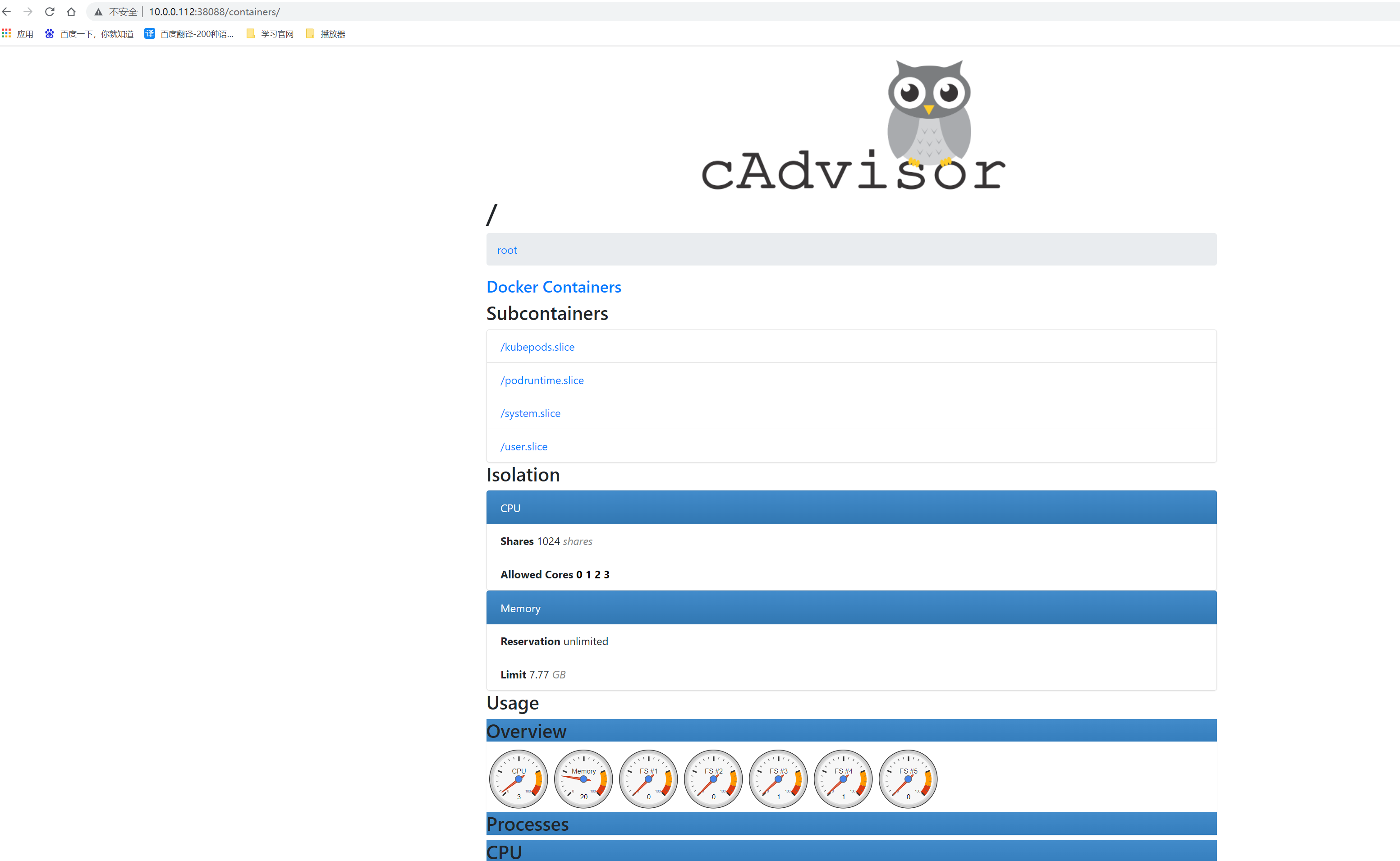The width and height of the screenshot is (1400, 861).
Task: Click the Overview panel header
Action: (852, 731)
